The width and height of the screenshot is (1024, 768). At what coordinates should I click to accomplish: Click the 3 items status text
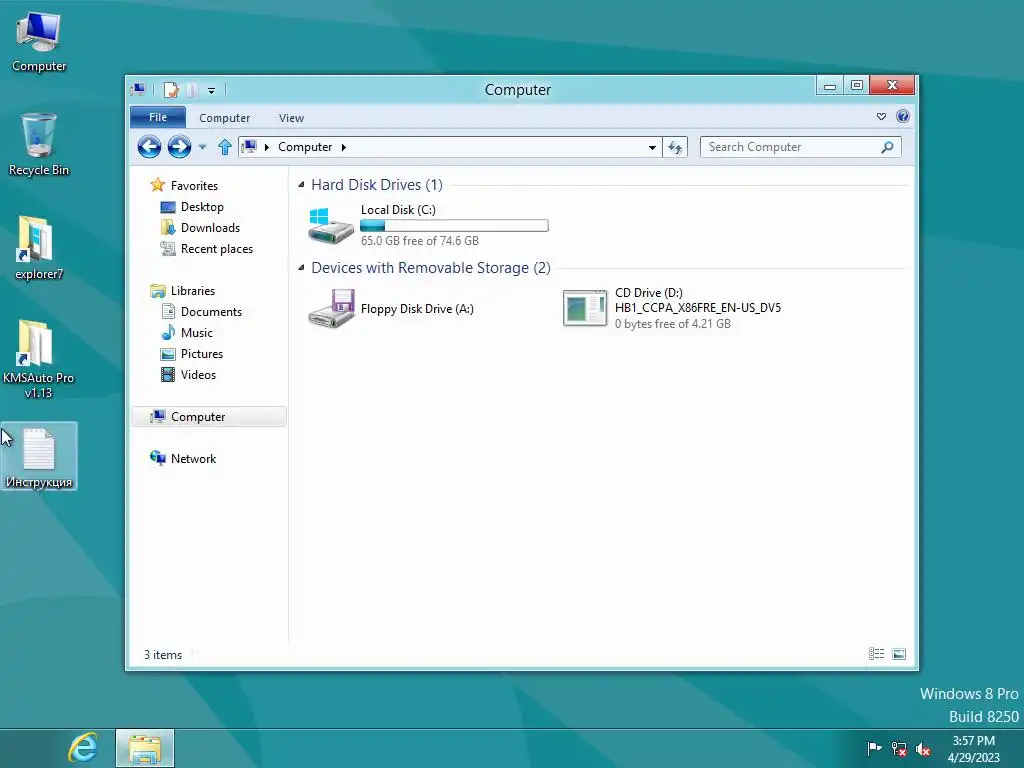tap(163, 655)
